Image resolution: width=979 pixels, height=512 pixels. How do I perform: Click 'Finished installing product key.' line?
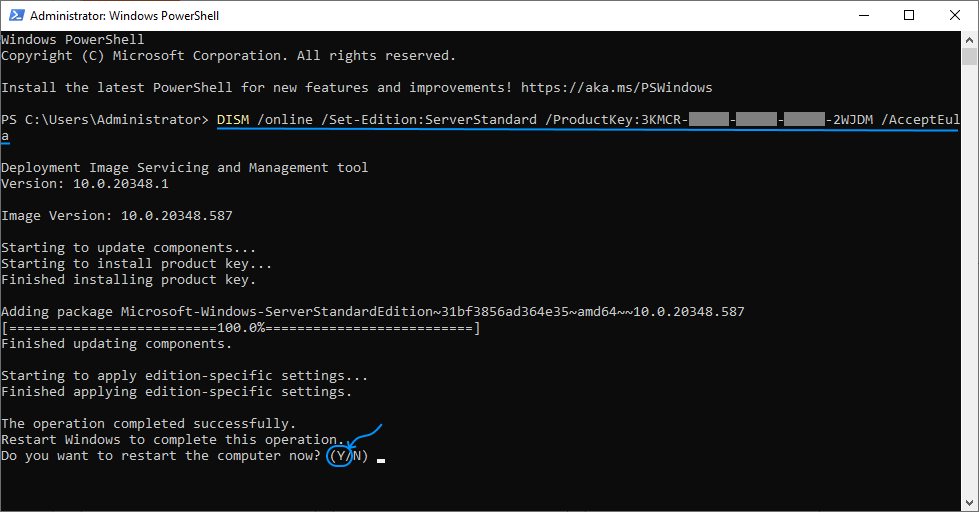(129, 280)
